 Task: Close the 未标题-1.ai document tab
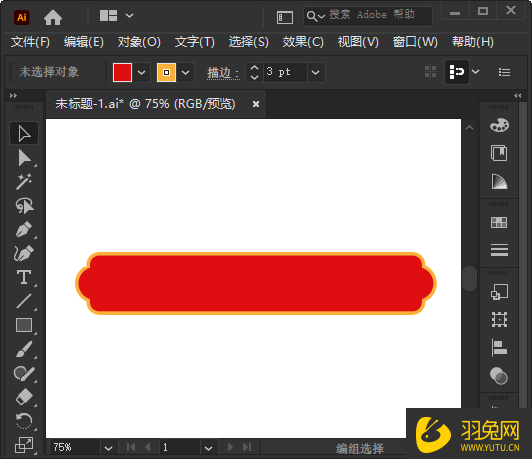coord(256,104)
